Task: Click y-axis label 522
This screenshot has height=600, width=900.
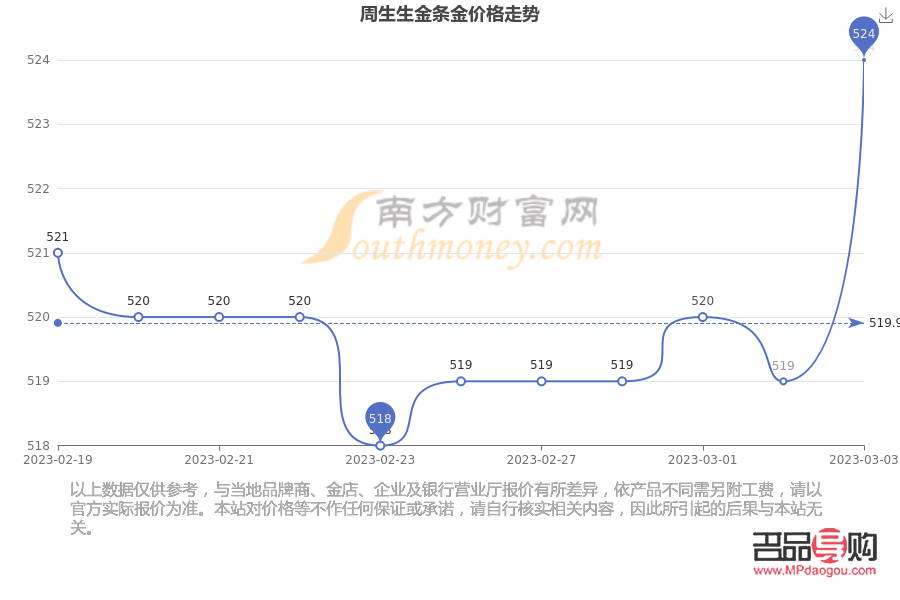Action: (x=38, y=189)
